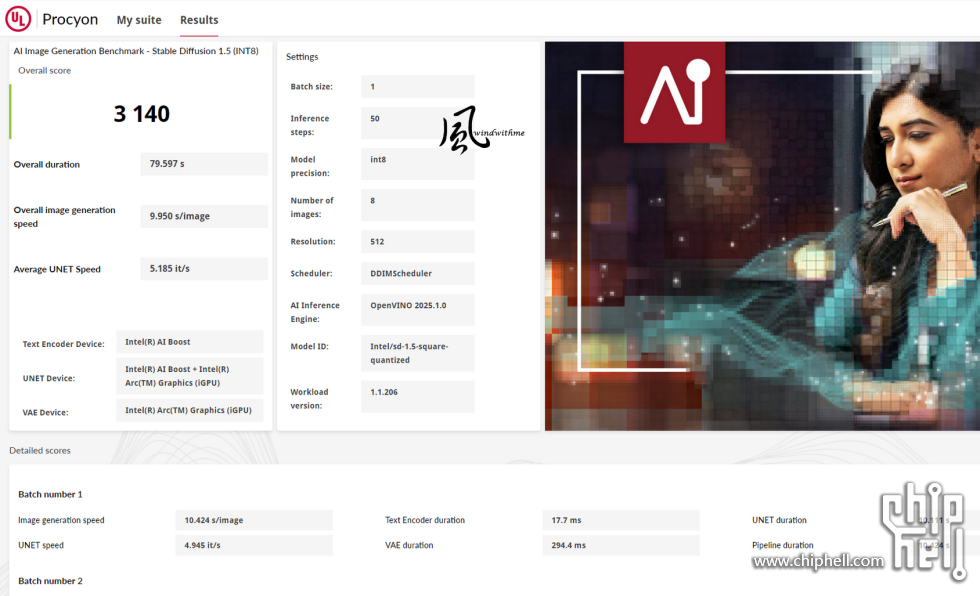
Task: Click the Settings panel heading
Action: click(302, 57)
